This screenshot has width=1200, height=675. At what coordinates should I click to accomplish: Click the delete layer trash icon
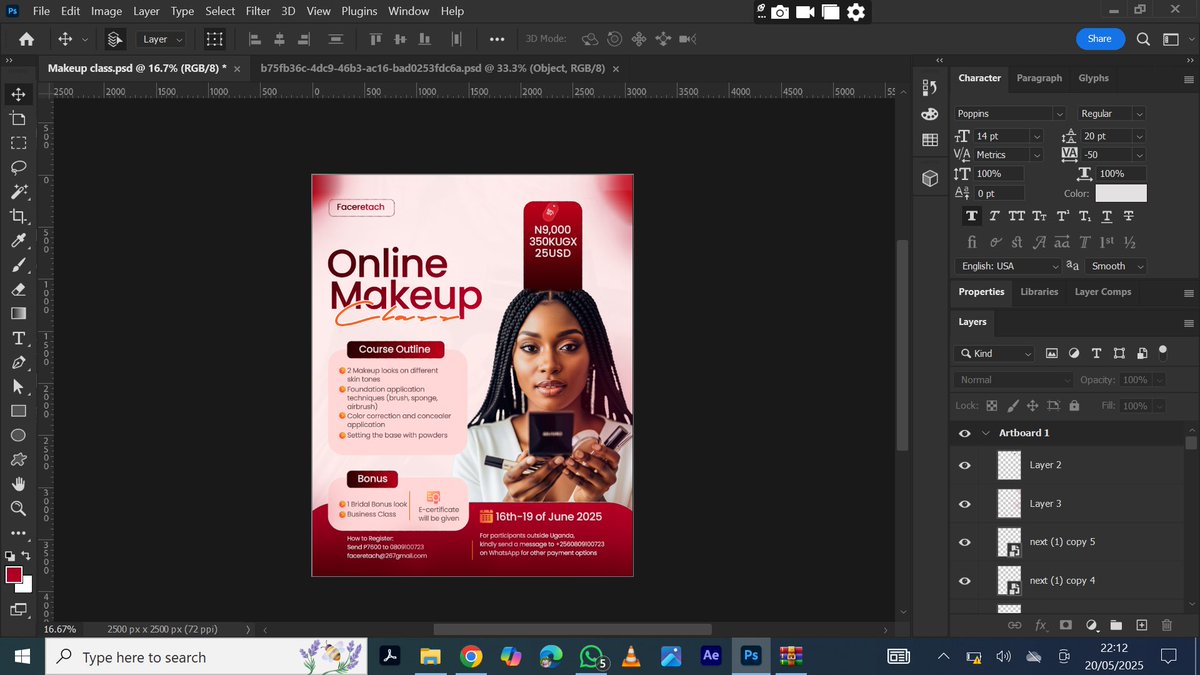click(1166, 625)
